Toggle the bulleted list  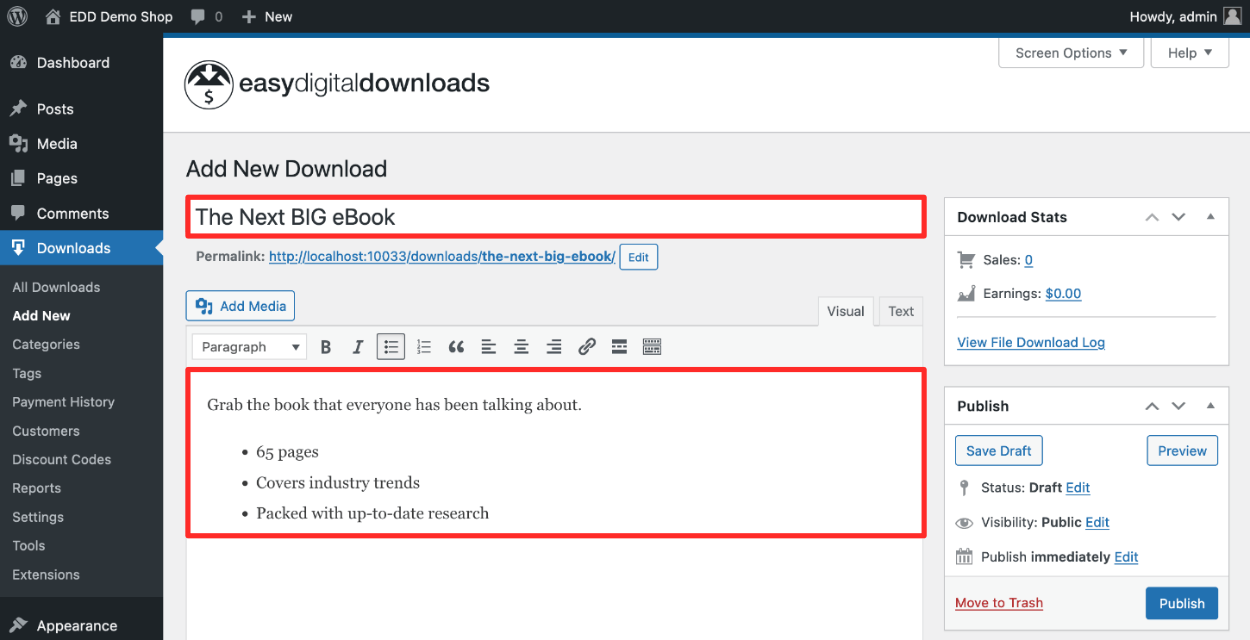pos(390,347)
